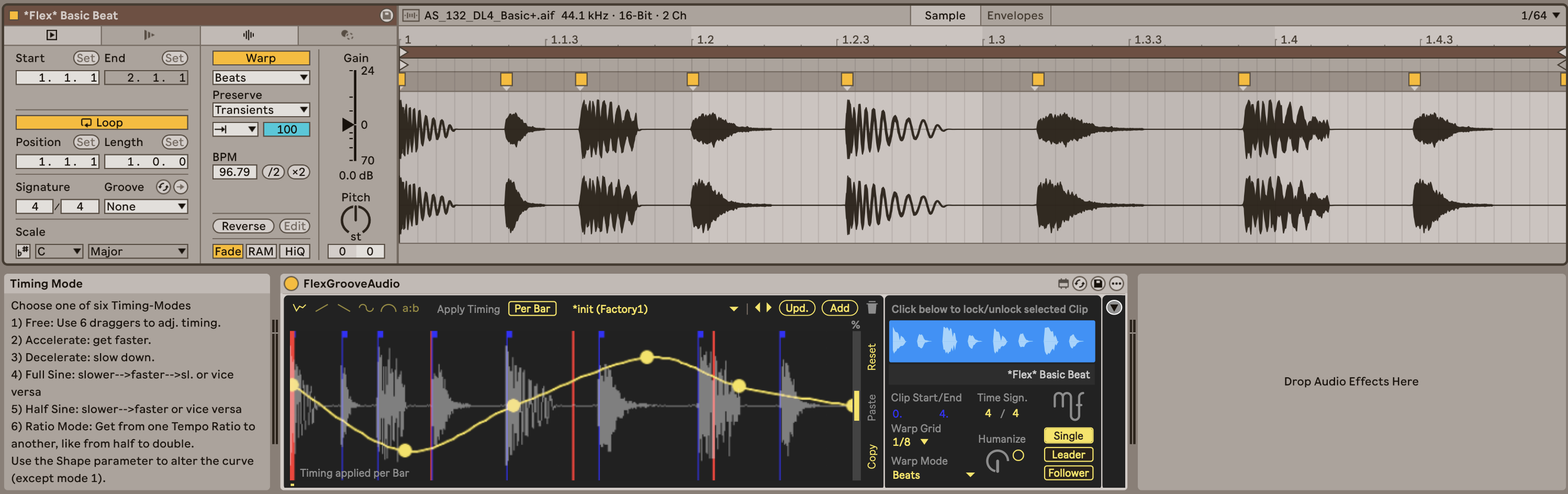The width and height of the screenshot is (1568, 494).
Task: Click the Paste vertical tab
Action: [x=871, y=407]
